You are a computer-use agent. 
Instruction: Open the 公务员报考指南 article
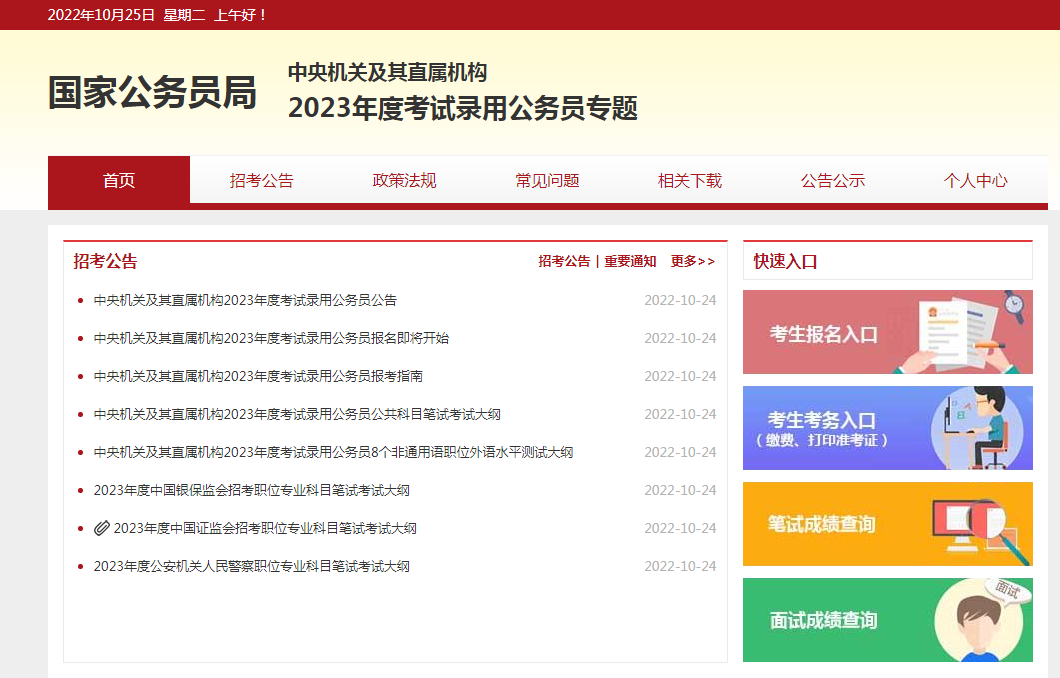pyautogui.click(x=258, y=376)
